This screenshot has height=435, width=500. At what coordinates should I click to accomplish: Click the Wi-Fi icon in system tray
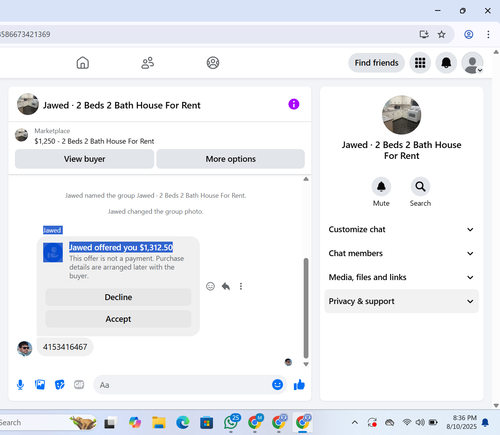click(x=407, y=422)
